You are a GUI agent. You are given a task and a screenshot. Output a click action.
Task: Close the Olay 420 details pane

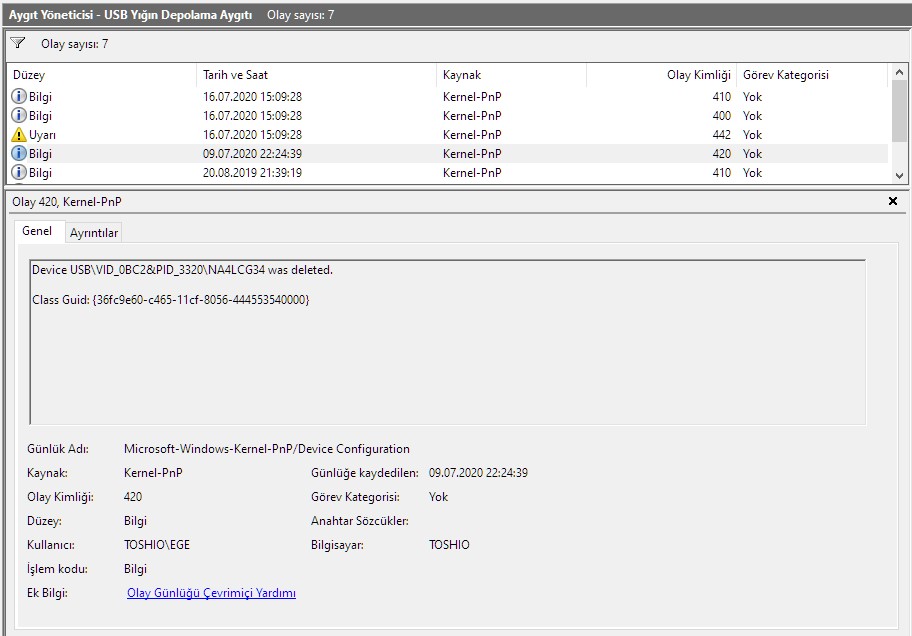coord(893,202)
